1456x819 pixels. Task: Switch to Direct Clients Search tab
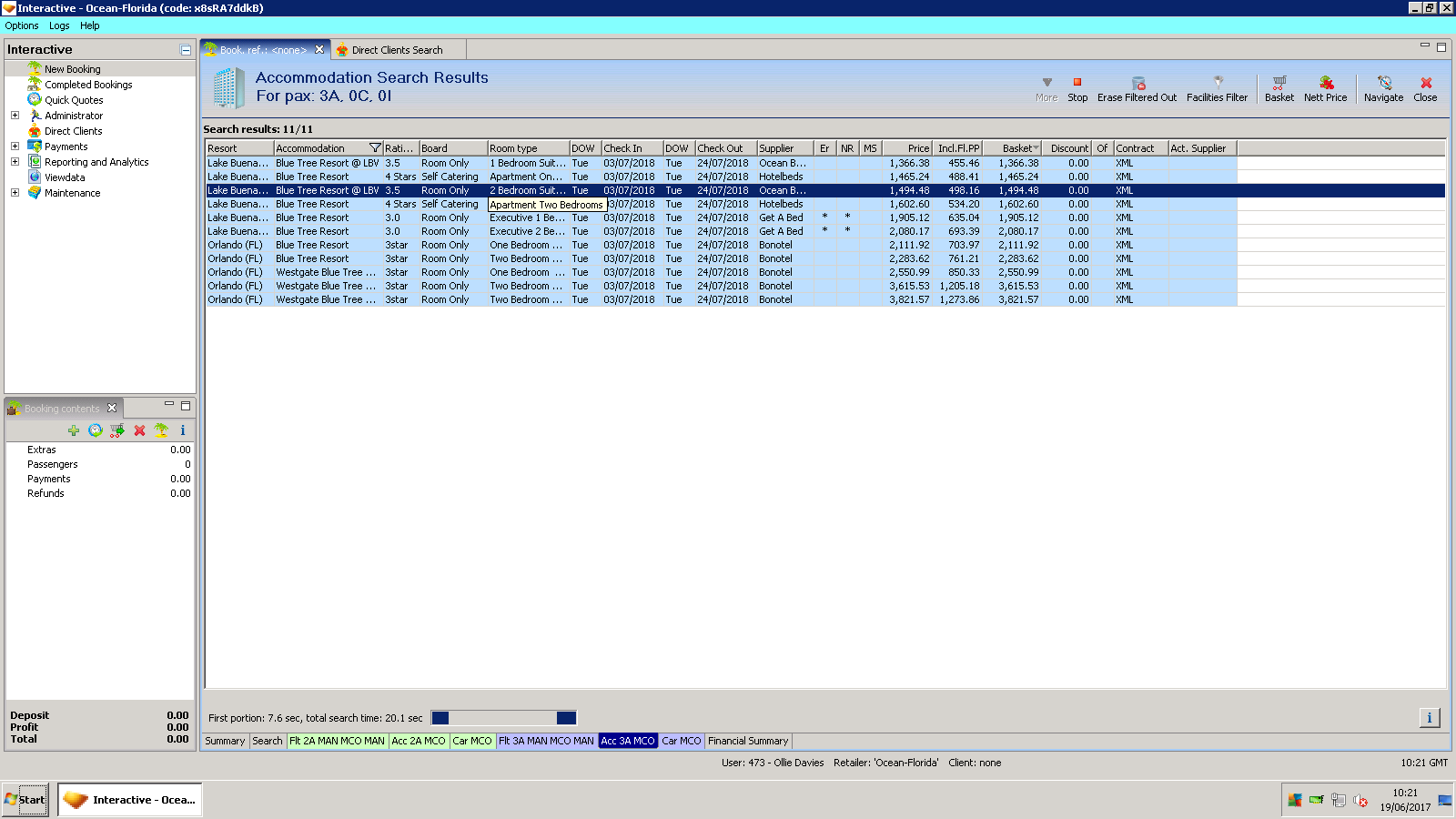tap(396, 50)
